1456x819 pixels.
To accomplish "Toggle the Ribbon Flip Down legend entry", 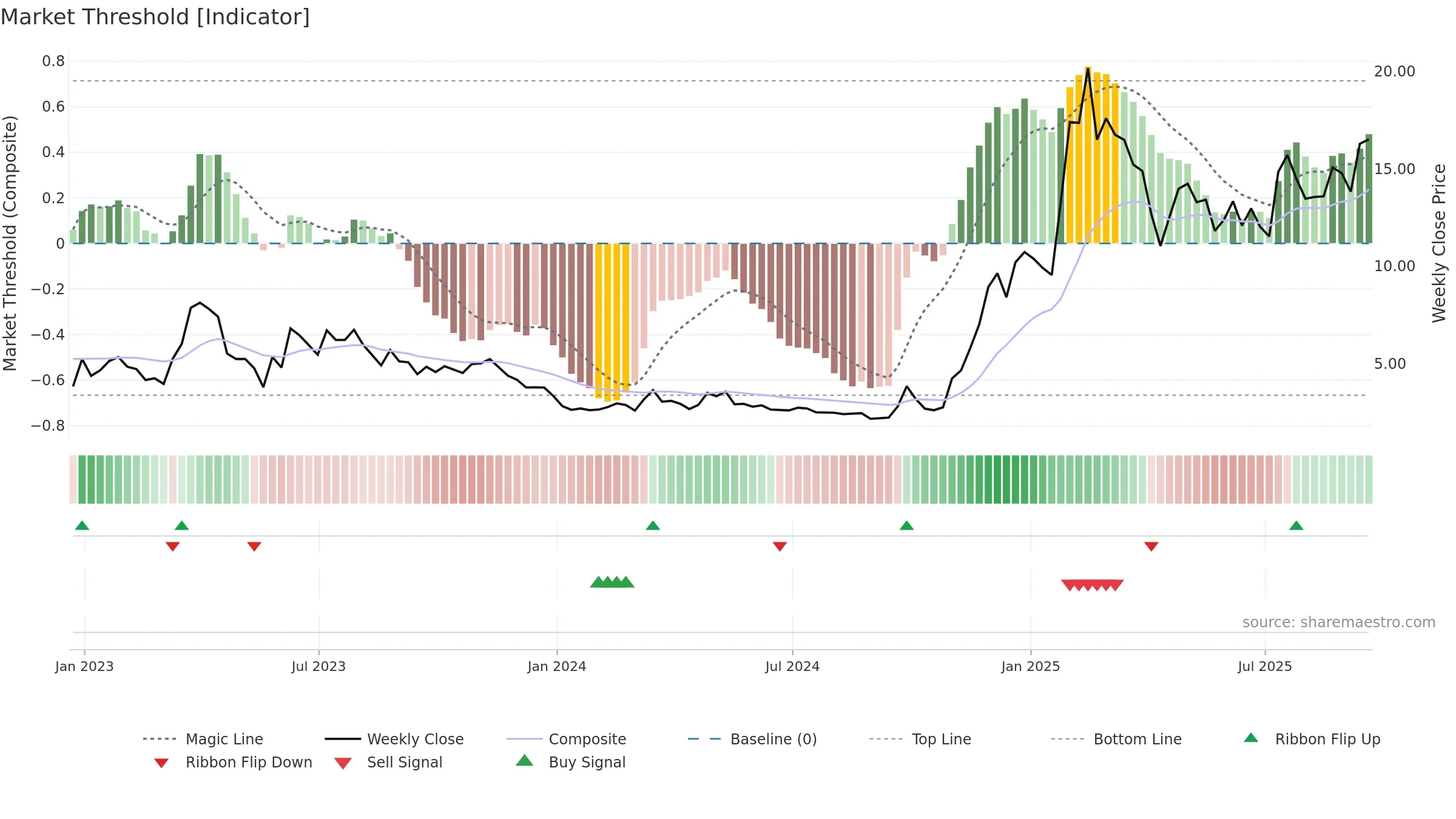I will pos(232,762).
